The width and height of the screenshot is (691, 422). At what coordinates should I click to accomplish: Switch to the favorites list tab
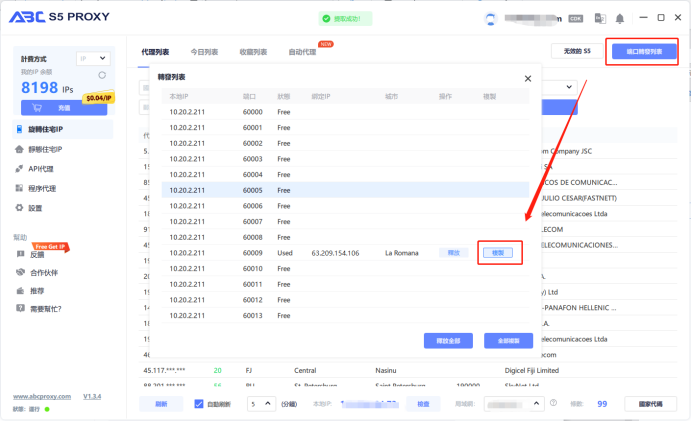point(253,52)
